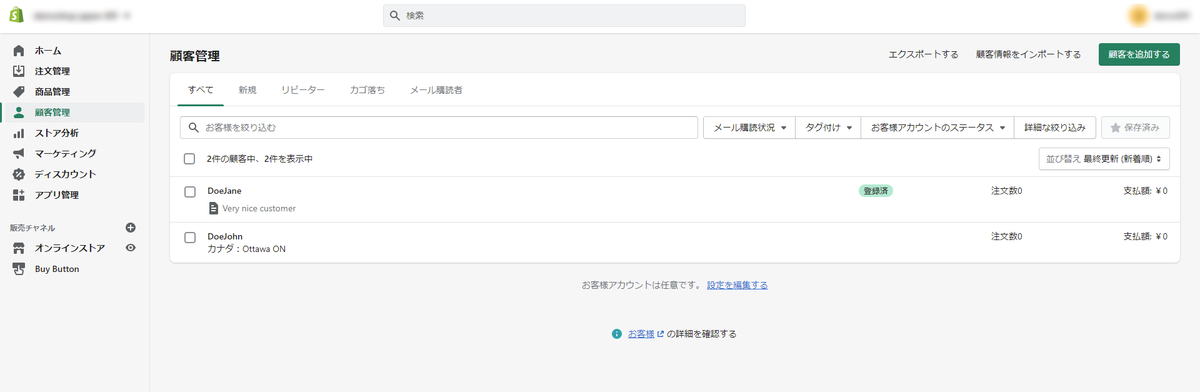Click the 顧客管理 page heading
The width and height of the screenshot is (1200, 392).
pyautogui.click(x=195, y=55)
